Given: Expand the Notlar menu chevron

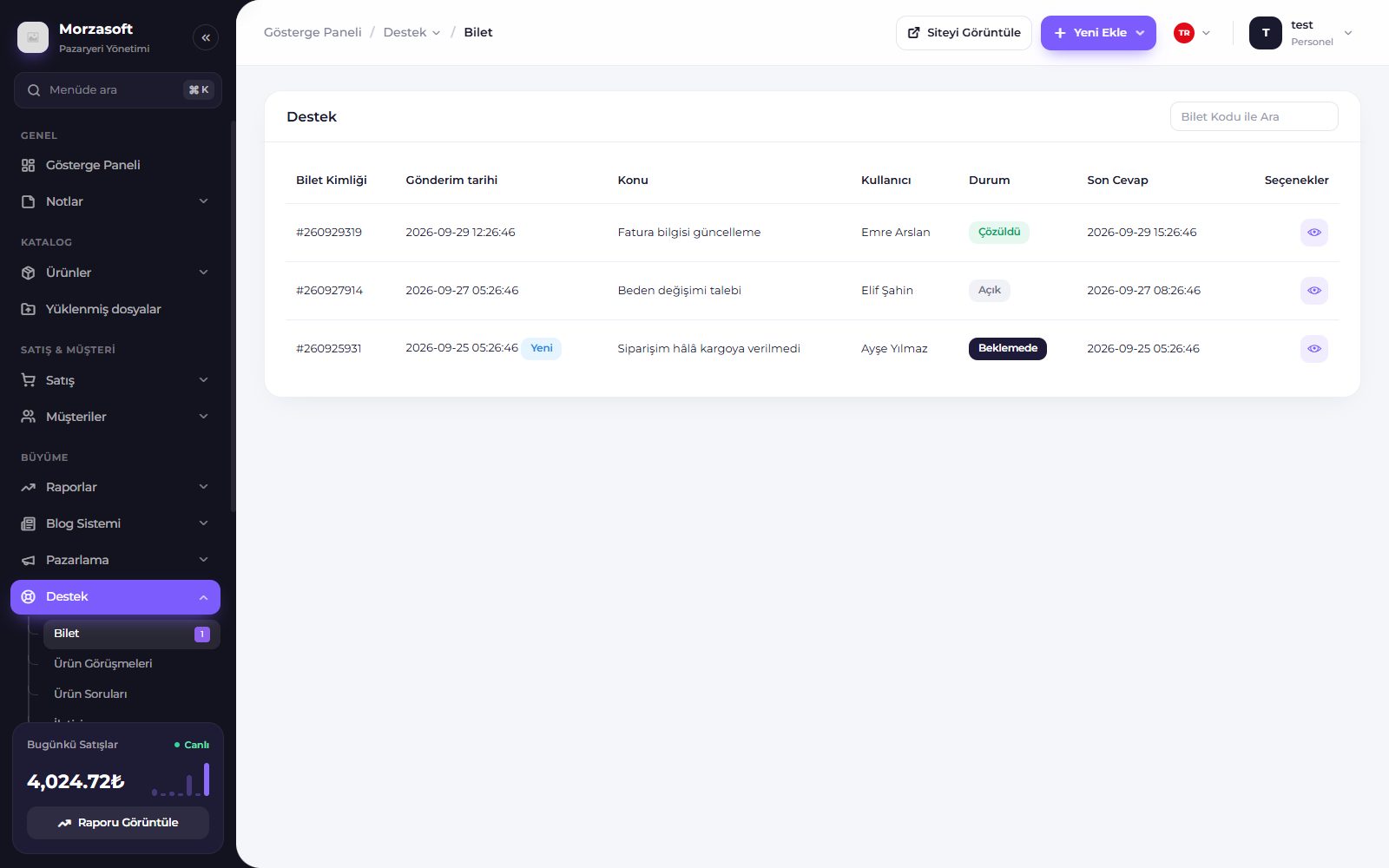Looking at the screenshot, I should (x=204, y=201).
